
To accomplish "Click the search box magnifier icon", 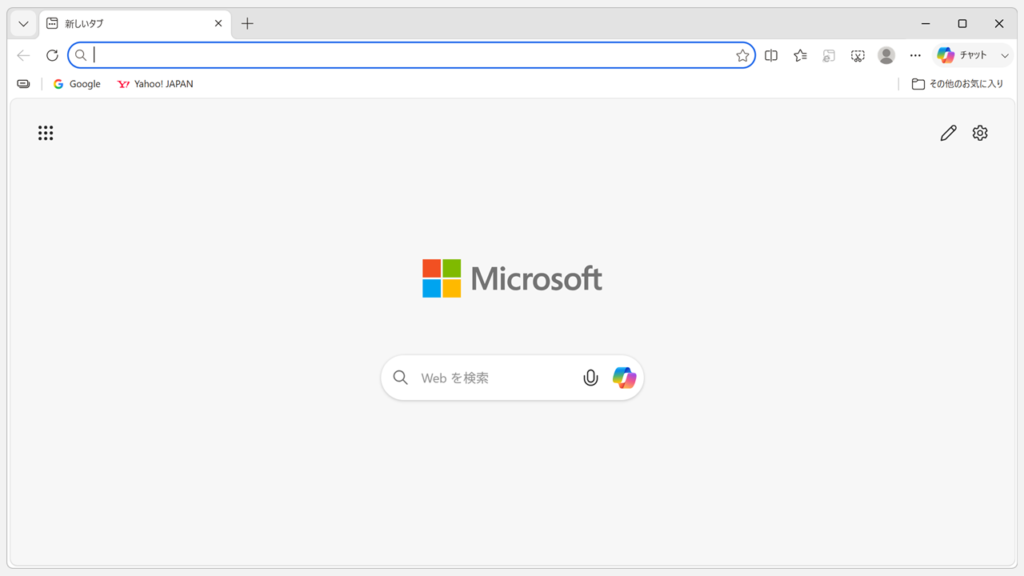I will tap(400, 377).
